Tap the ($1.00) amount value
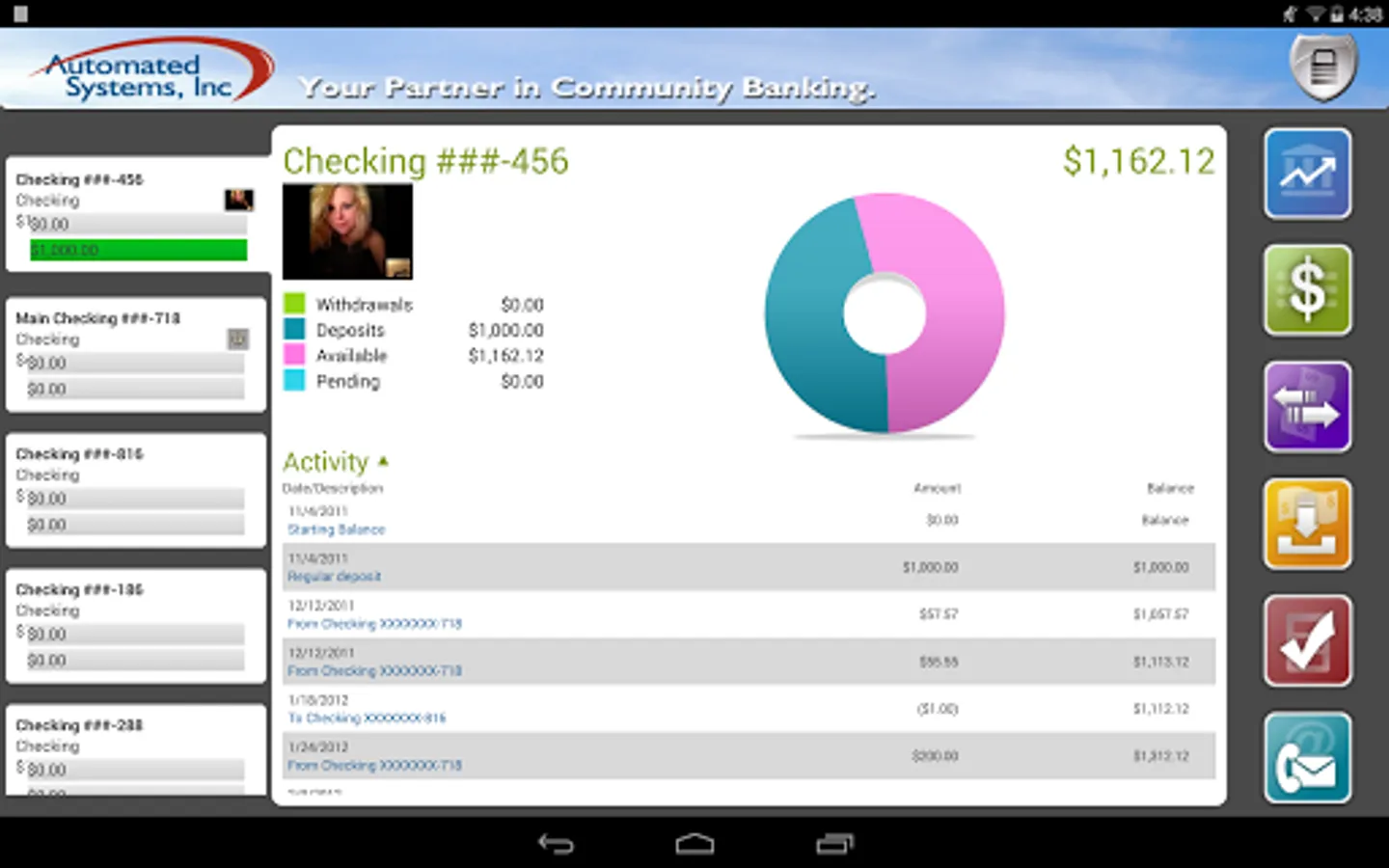 (938, 709)
